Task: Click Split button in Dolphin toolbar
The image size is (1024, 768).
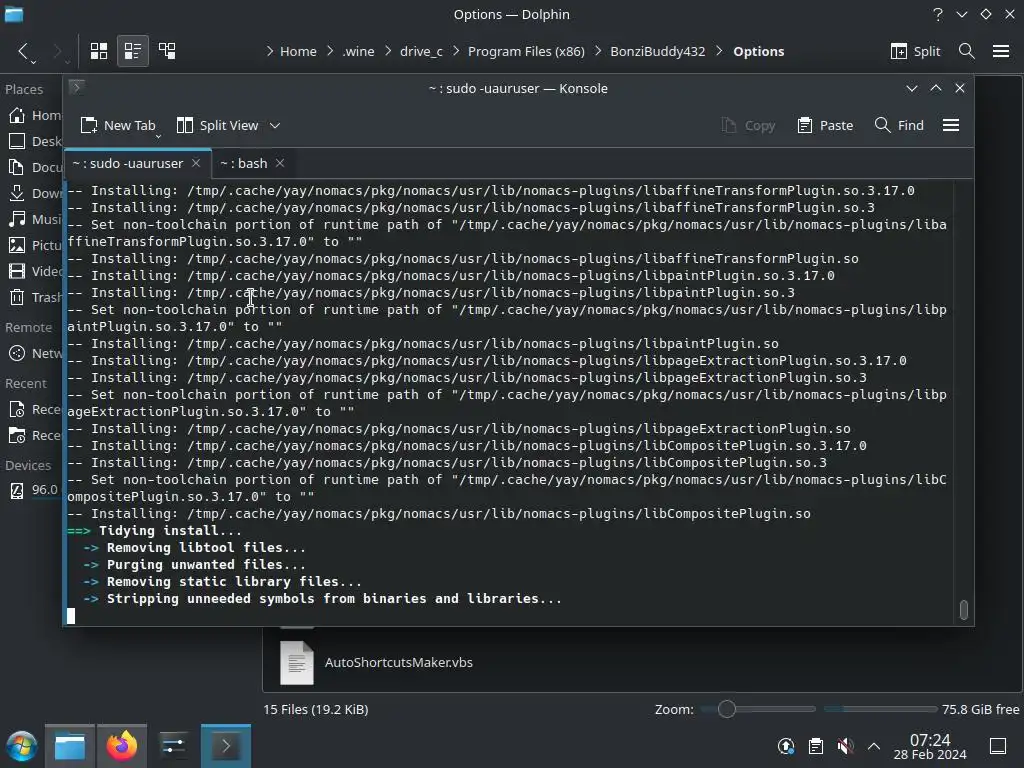Action: pyautogui.click(x=915, y=51)
